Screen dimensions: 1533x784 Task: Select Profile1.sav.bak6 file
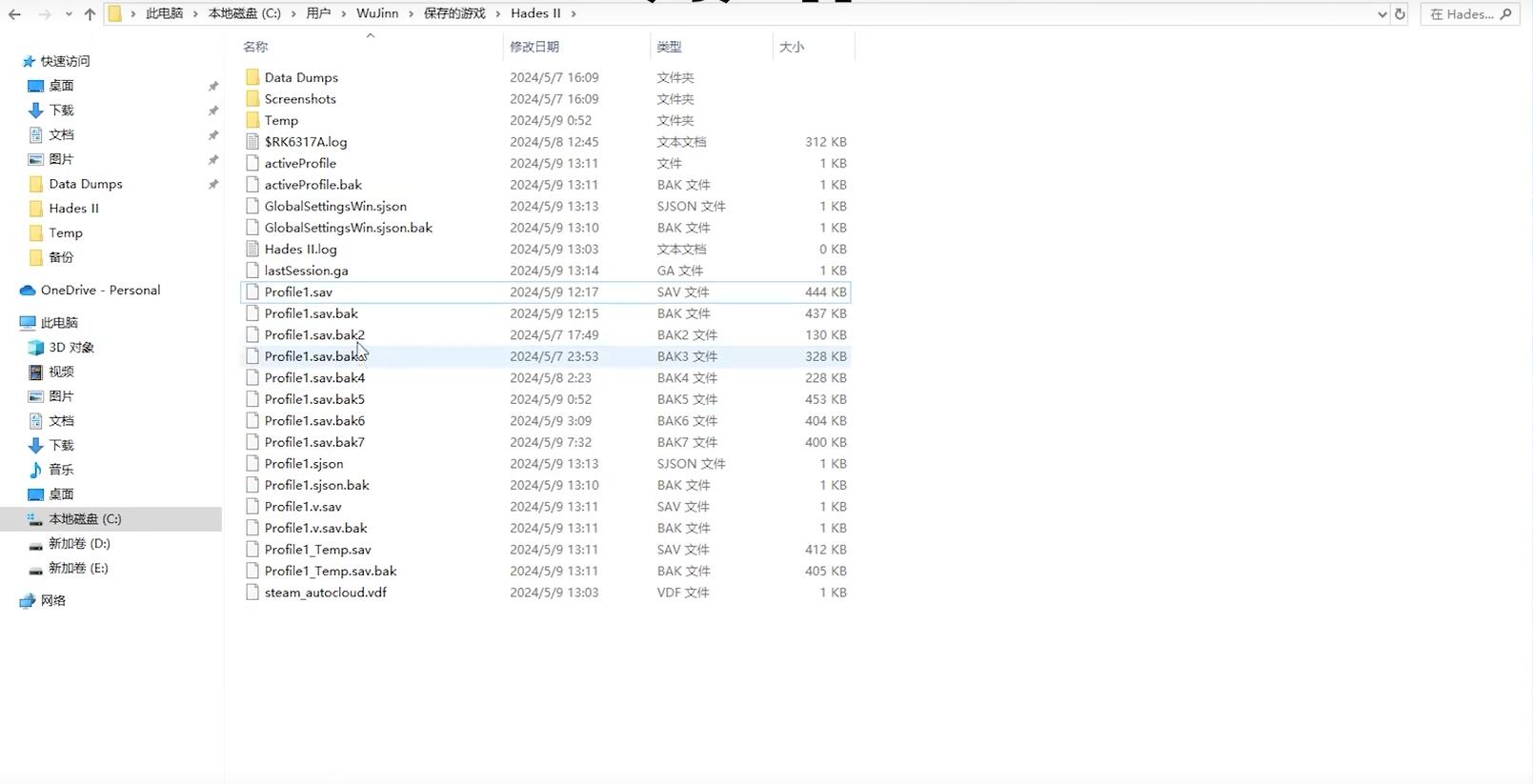point(314,420)
